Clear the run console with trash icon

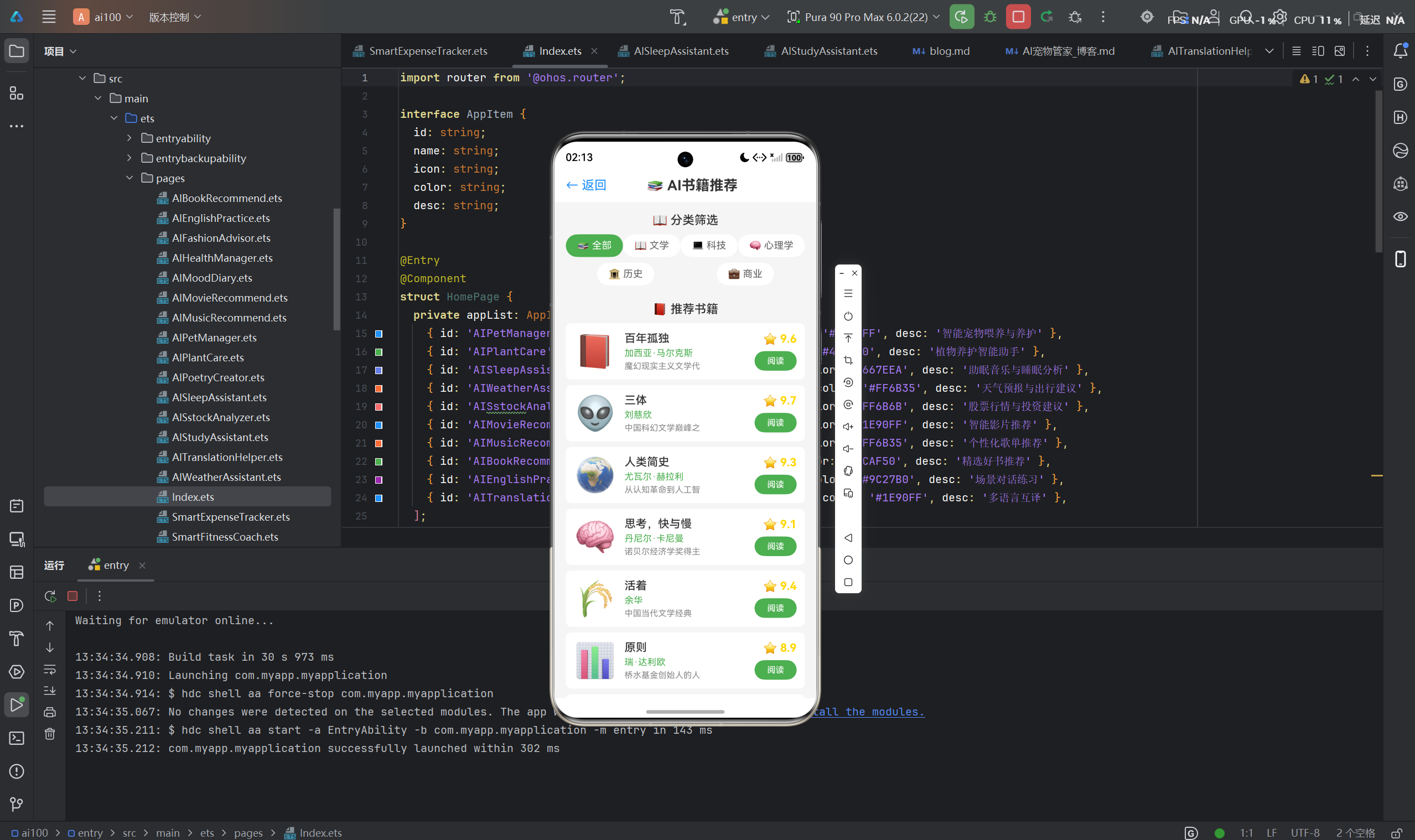point(50,734)
